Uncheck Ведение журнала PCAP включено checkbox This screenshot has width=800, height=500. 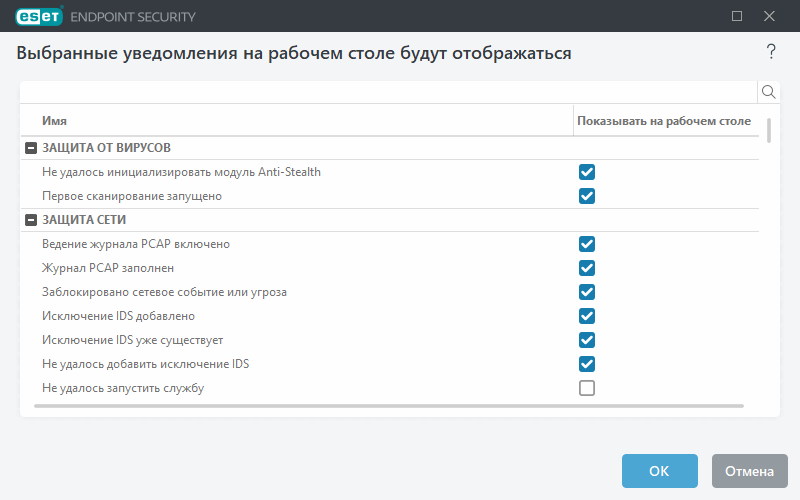click(x=587, y=244)
